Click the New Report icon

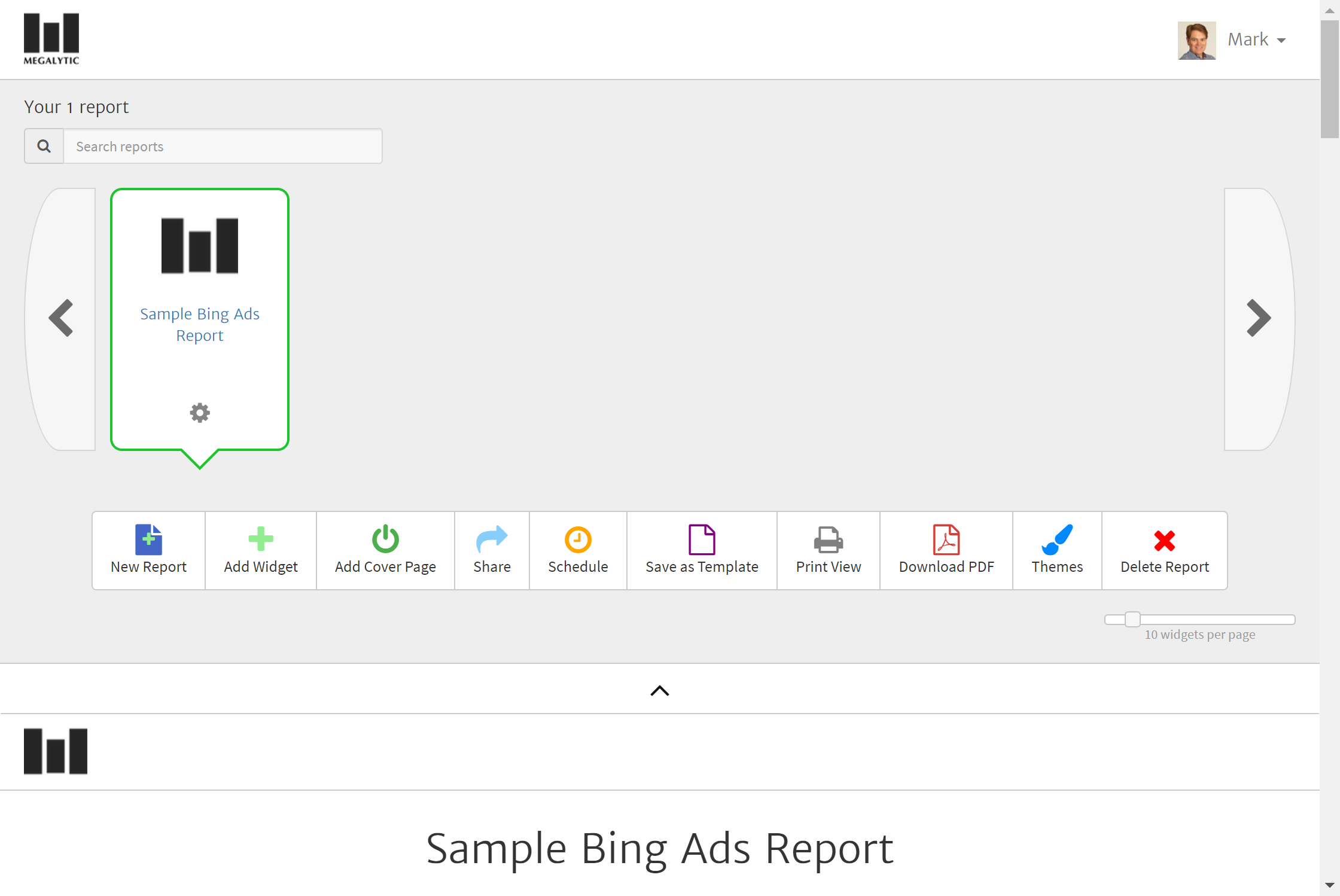(x=148, y=540)
